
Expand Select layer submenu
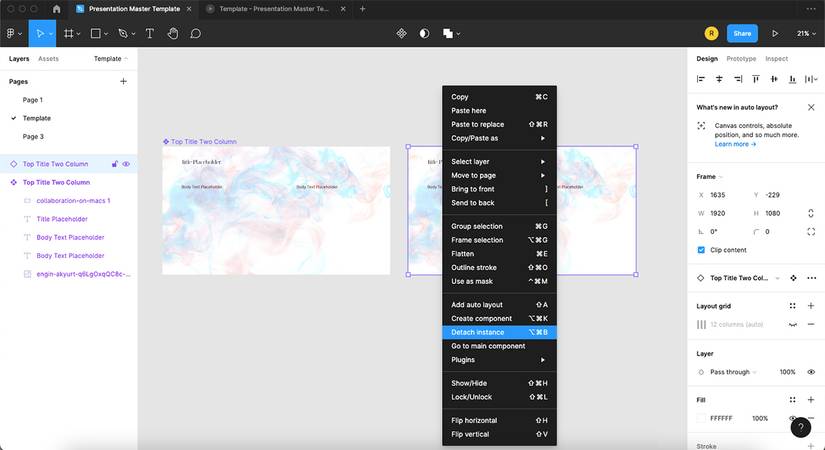tap(499, 162)
